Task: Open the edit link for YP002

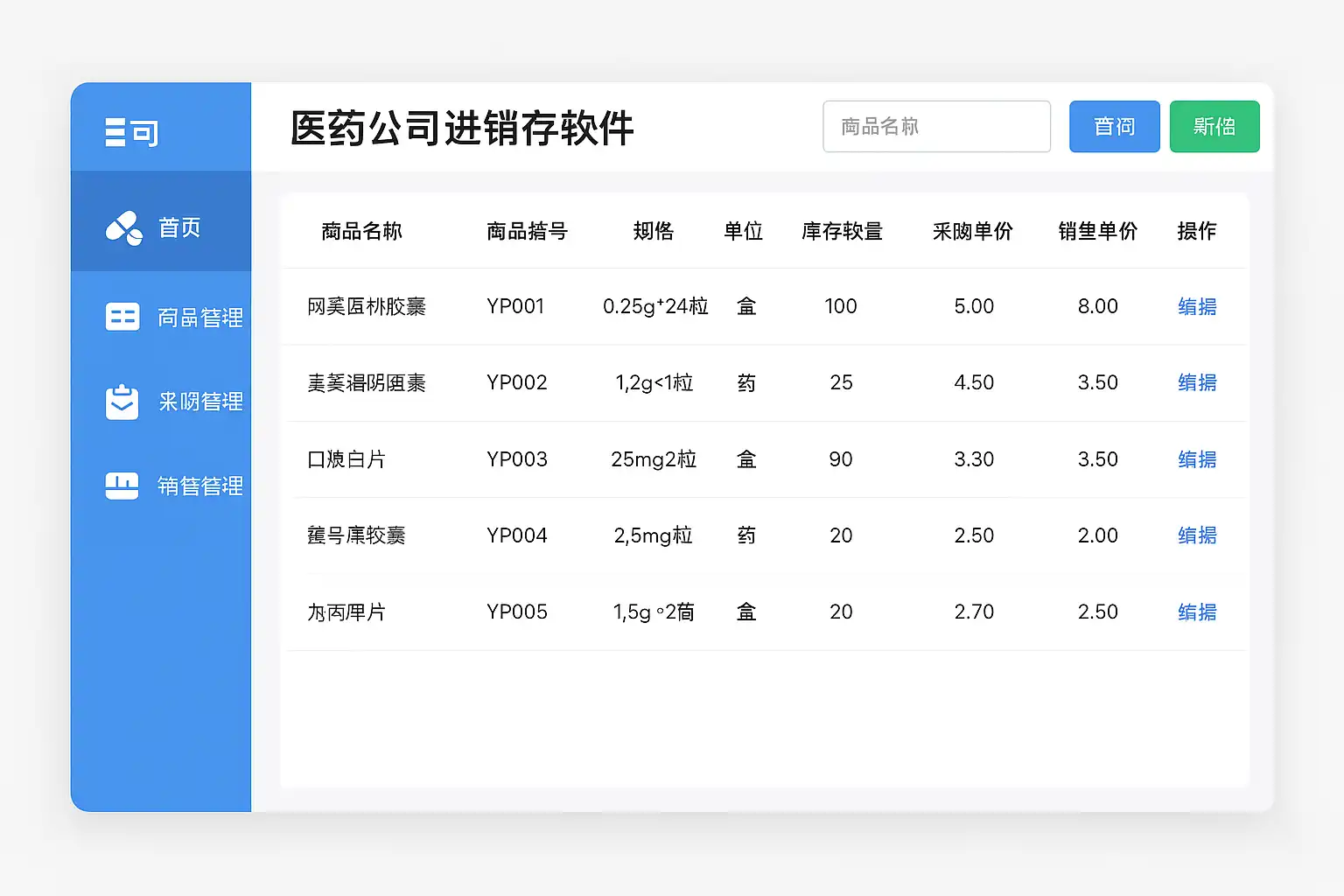Action: [1196, 382]
